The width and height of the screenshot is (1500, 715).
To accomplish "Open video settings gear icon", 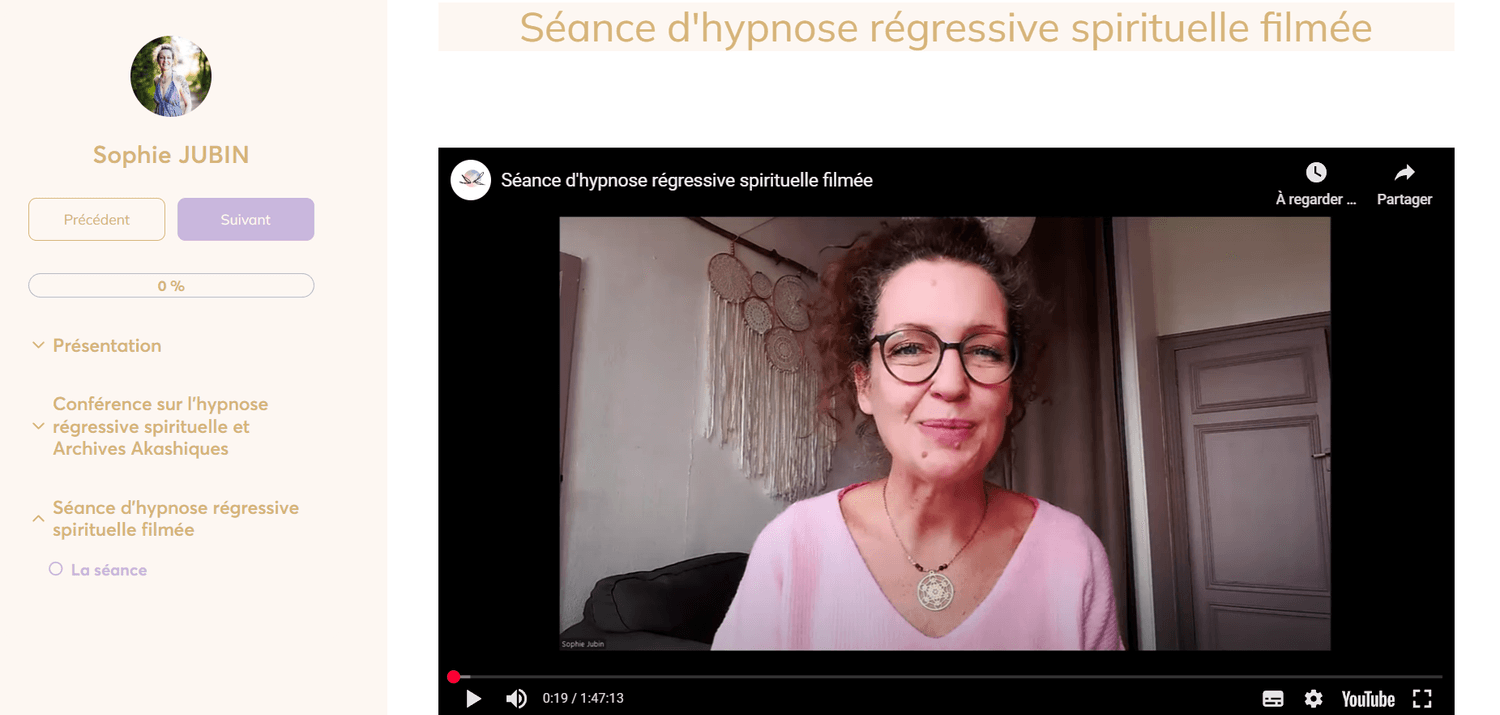I will (x=1314, y=699).
